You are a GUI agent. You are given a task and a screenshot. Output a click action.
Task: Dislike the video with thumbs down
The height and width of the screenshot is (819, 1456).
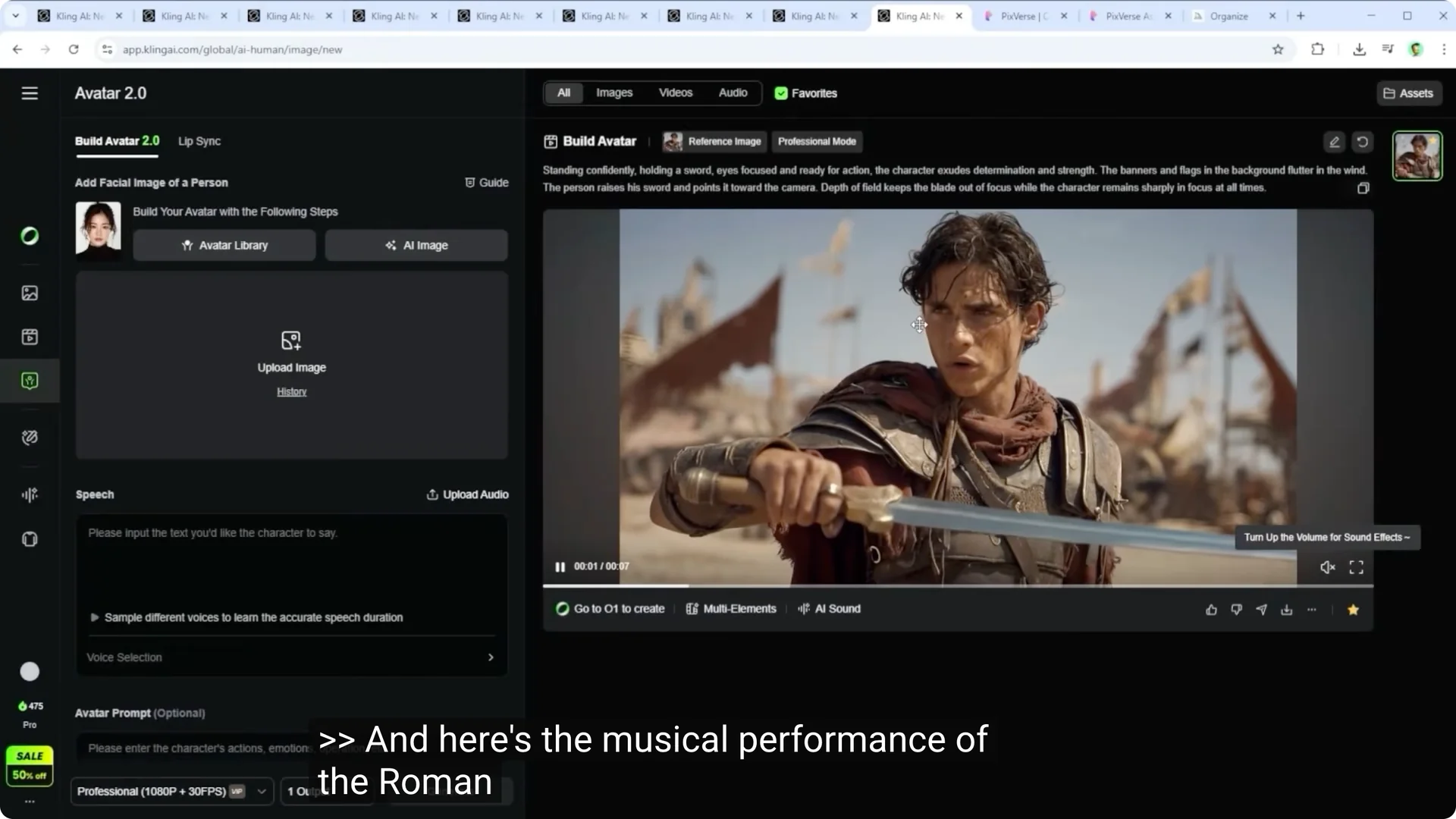[x=1236, y=610]
